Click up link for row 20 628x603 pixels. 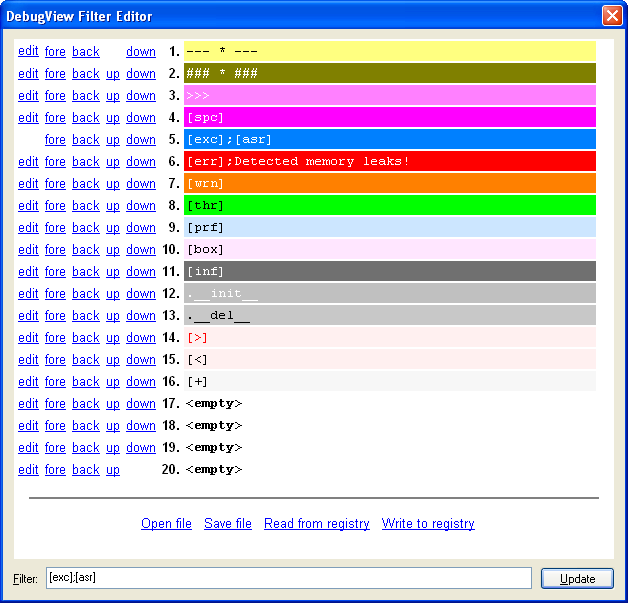coord(113,470)
